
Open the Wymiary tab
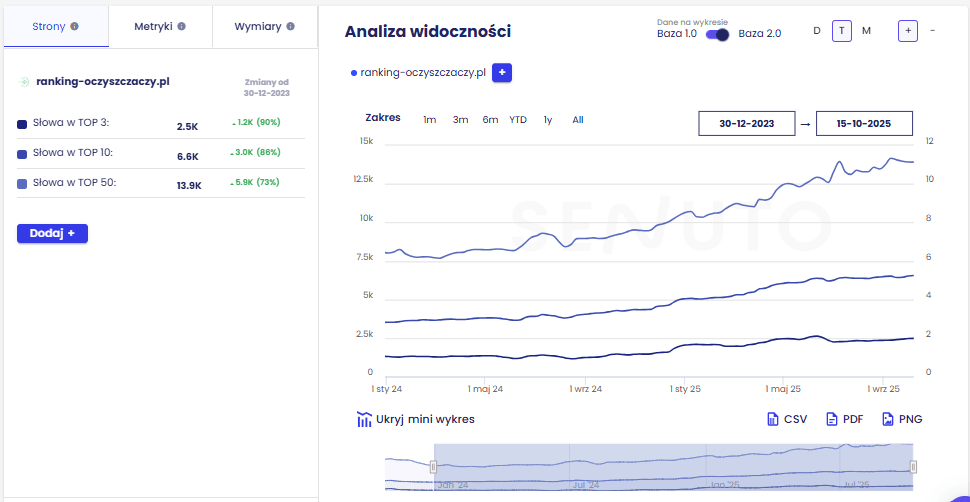click(x=264, y=26)
